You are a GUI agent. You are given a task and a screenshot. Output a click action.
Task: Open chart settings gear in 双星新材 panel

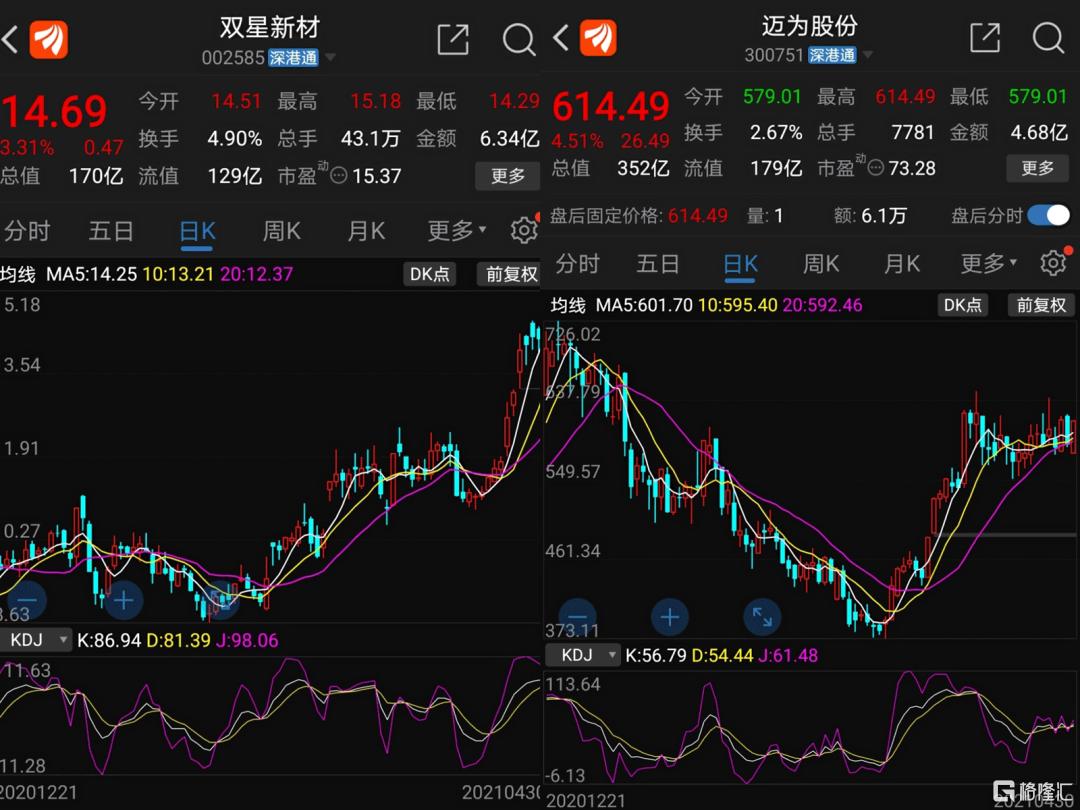[523, 230]
